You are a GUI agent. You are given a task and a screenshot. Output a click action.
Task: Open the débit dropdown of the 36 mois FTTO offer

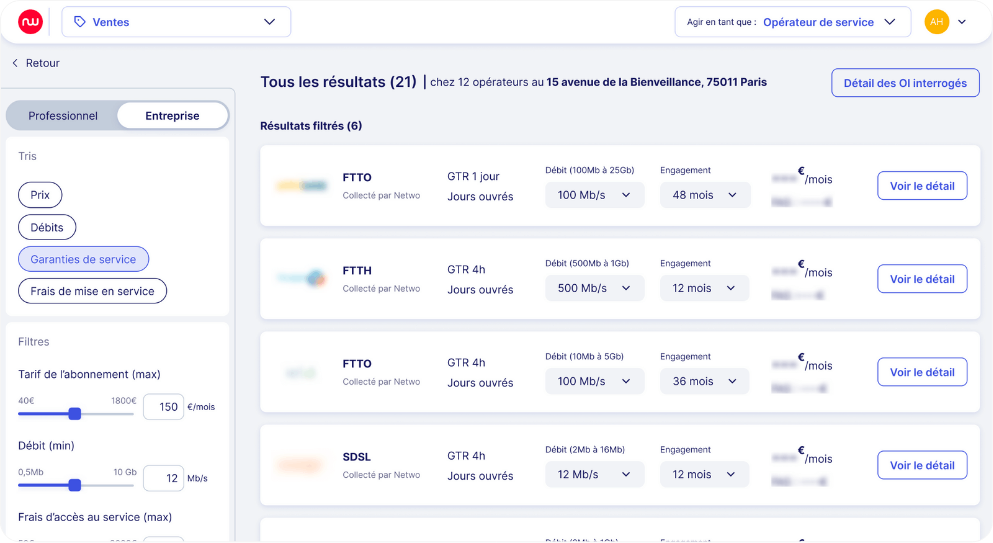click(595, 381)
